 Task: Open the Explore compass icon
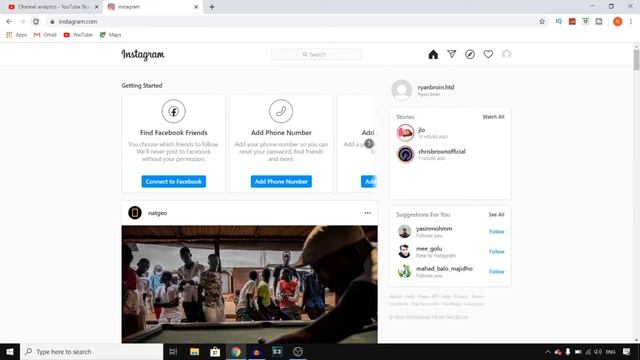coord(470,54)
